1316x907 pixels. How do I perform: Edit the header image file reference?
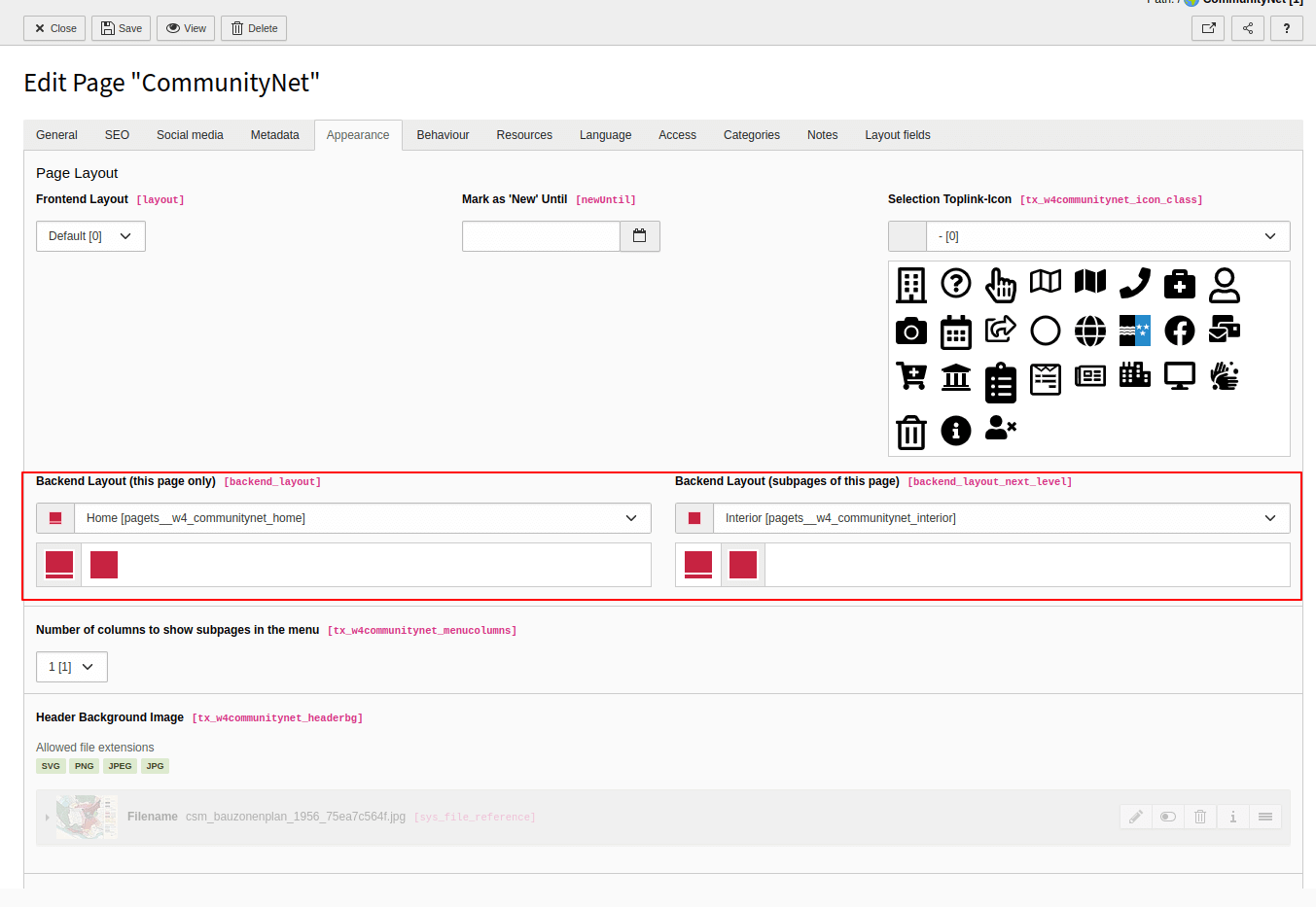point(1136,817)
